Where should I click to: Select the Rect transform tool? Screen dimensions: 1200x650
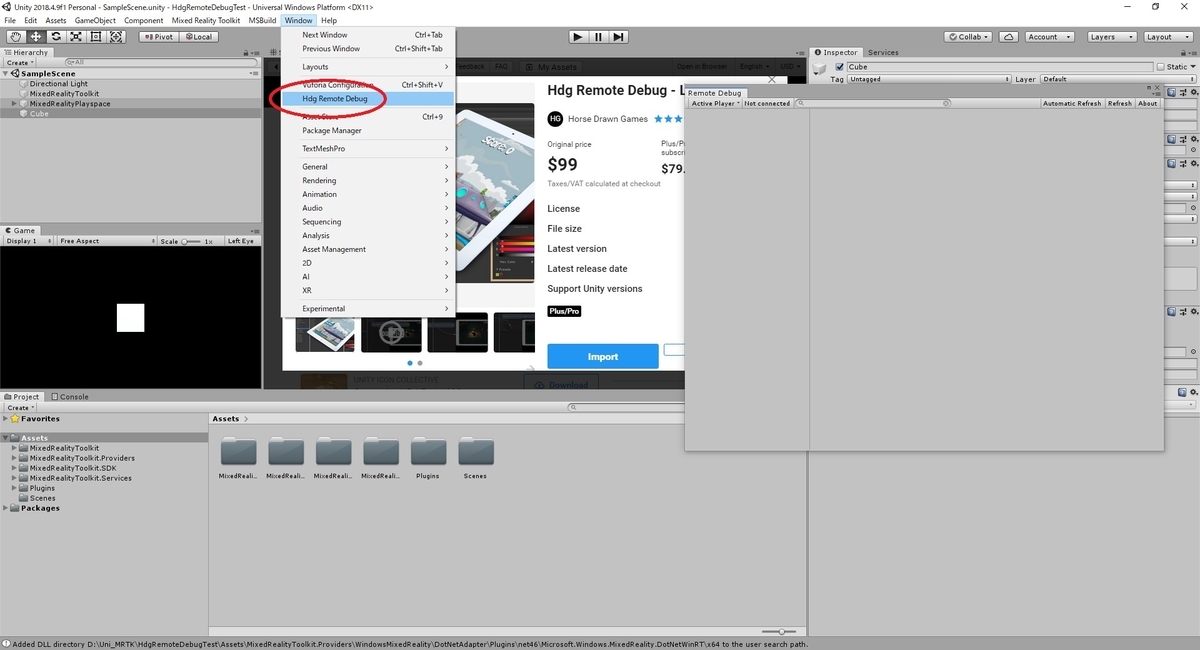[x=96, y=37]
